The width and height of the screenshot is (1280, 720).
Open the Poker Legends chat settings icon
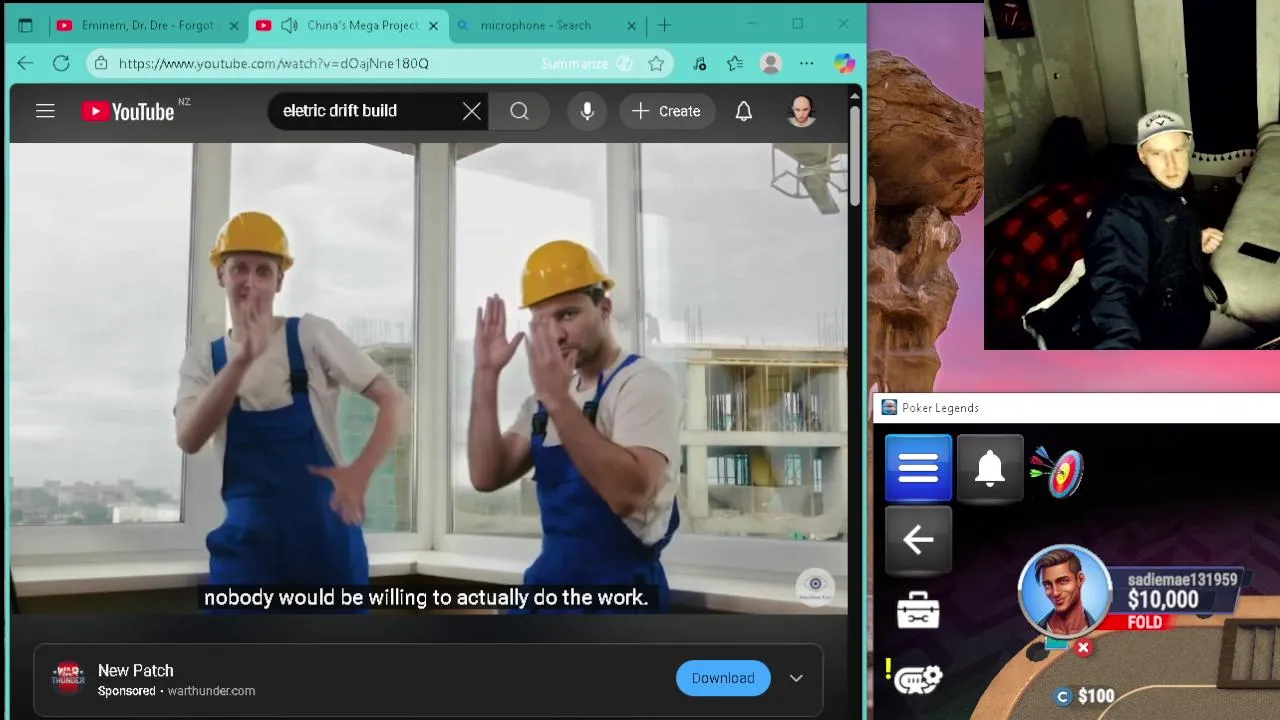click(x=918, y=680)
